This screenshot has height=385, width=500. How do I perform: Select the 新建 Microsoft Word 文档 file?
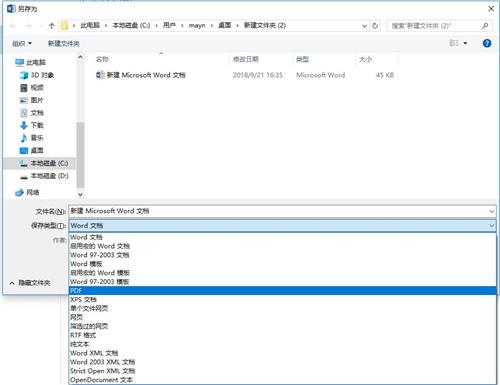(141, 75)
